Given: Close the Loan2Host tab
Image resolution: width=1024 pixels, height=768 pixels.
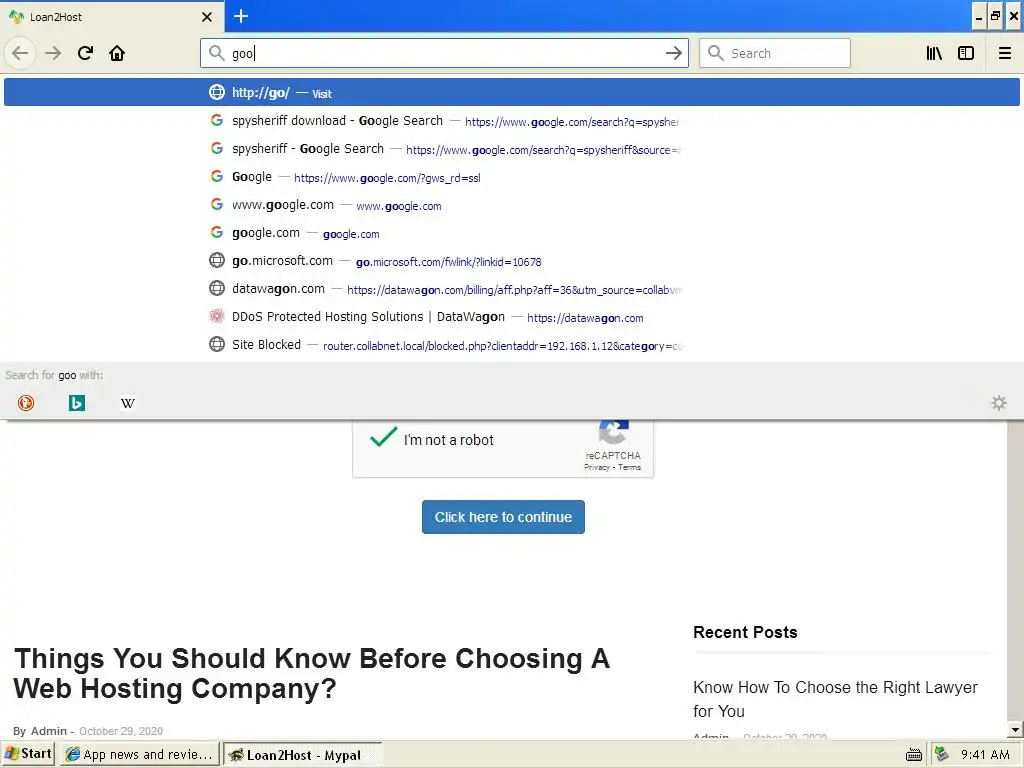Looking at the screenshot, I should tap(207, 17).
